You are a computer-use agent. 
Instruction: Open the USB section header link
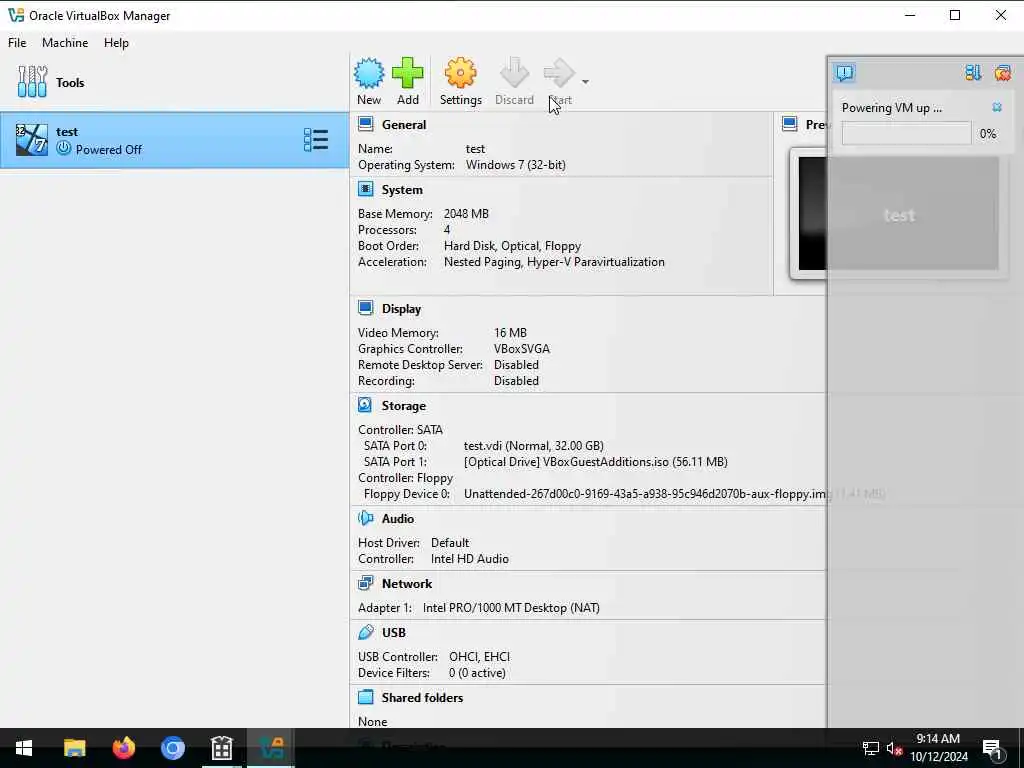point(394,633)
